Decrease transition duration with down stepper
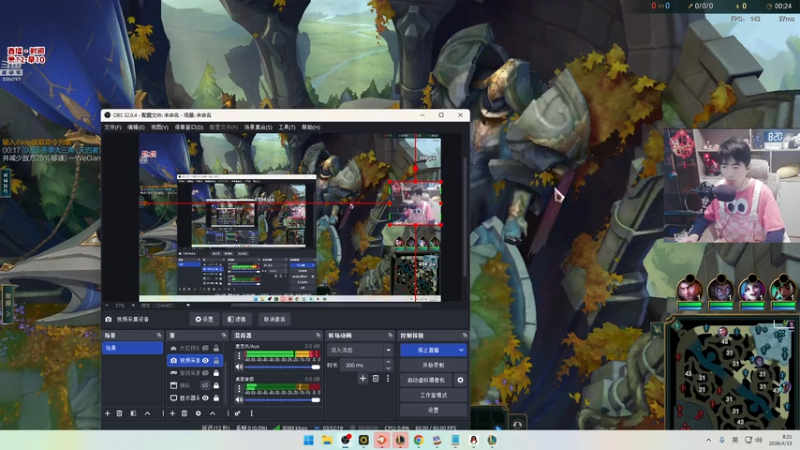Viewport: 800px width, 450px height. pyautogui.click(x=388, y=368)
